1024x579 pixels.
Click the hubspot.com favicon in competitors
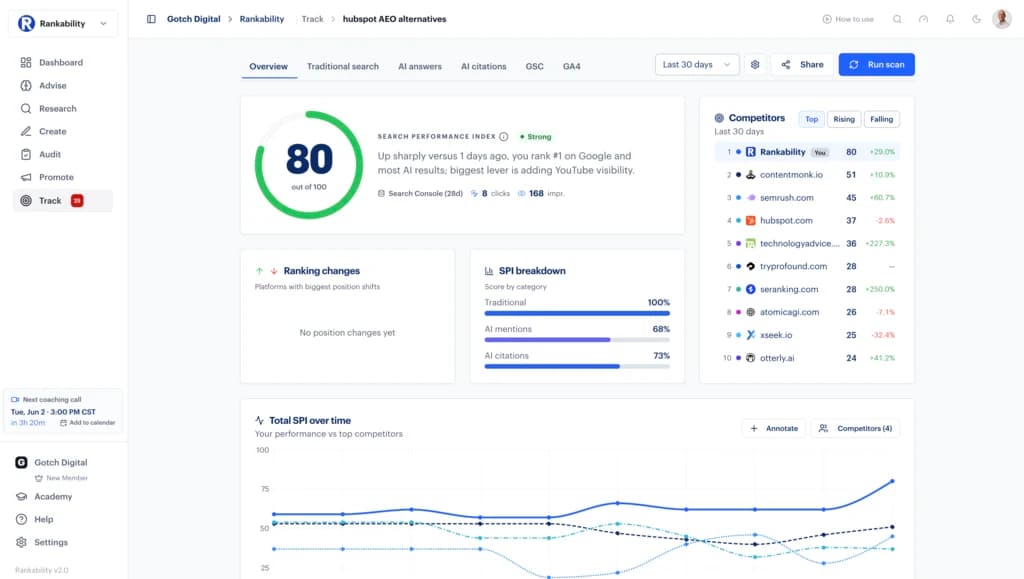click(x=750, y=221)
